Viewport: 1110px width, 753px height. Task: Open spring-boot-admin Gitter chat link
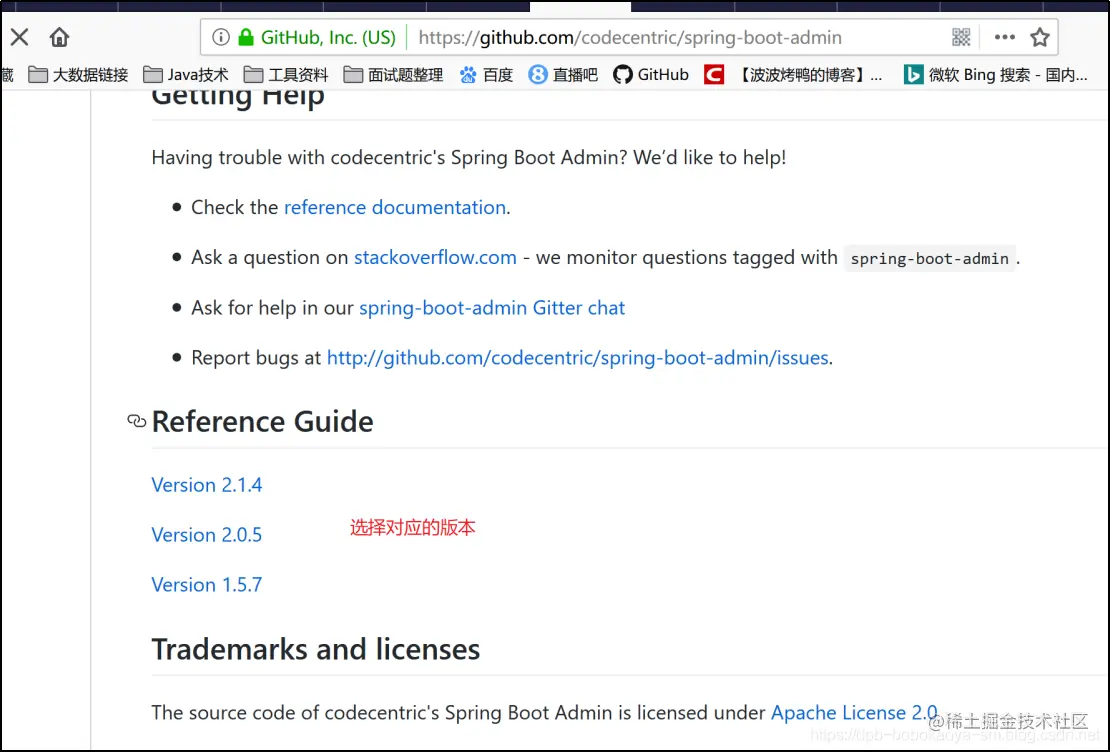(492, 308)
